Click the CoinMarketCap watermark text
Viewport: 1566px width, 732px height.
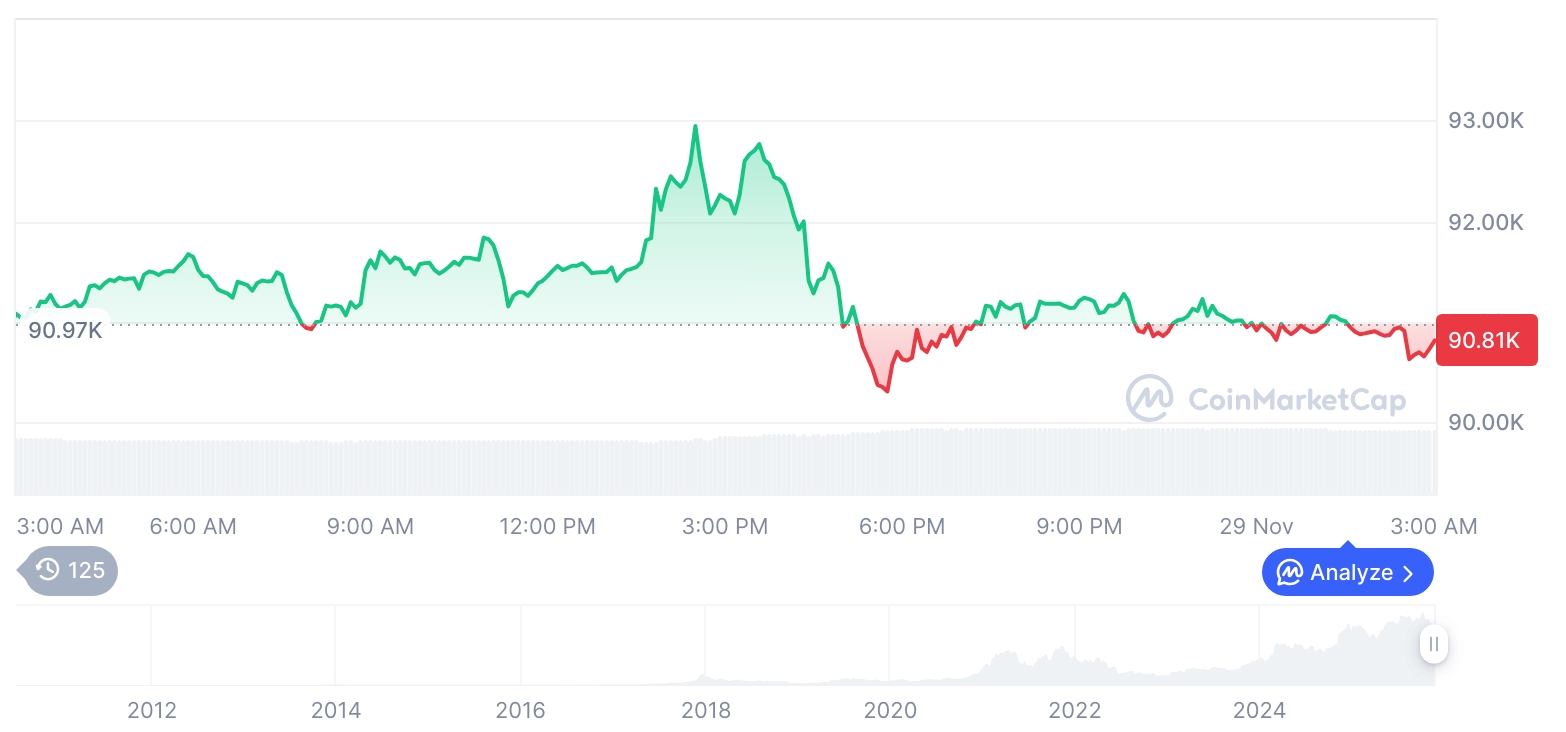tap(1297, 400)
